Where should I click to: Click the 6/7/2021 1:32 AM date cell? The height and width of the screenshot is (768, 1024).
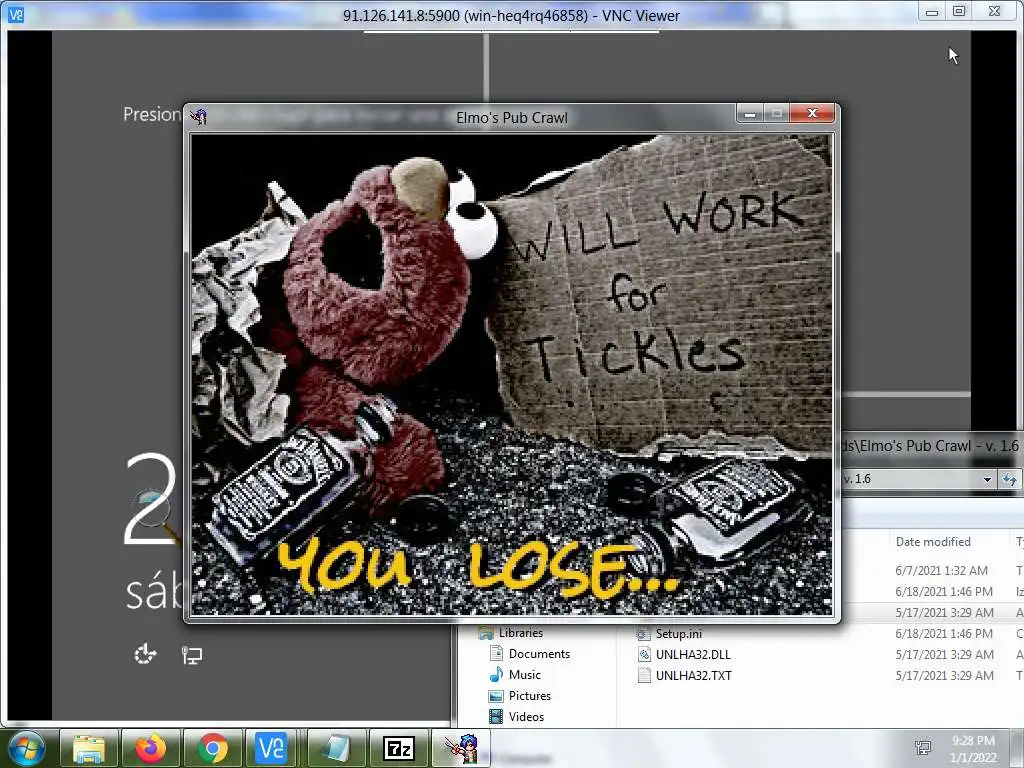(x=941, y=571)
